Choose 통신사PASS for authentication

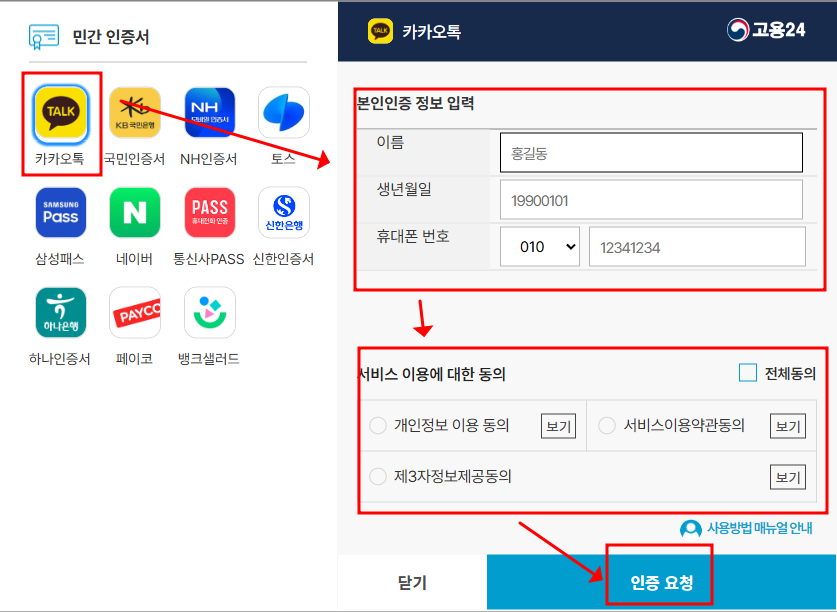pyautogui.click(x=208, y=212)
